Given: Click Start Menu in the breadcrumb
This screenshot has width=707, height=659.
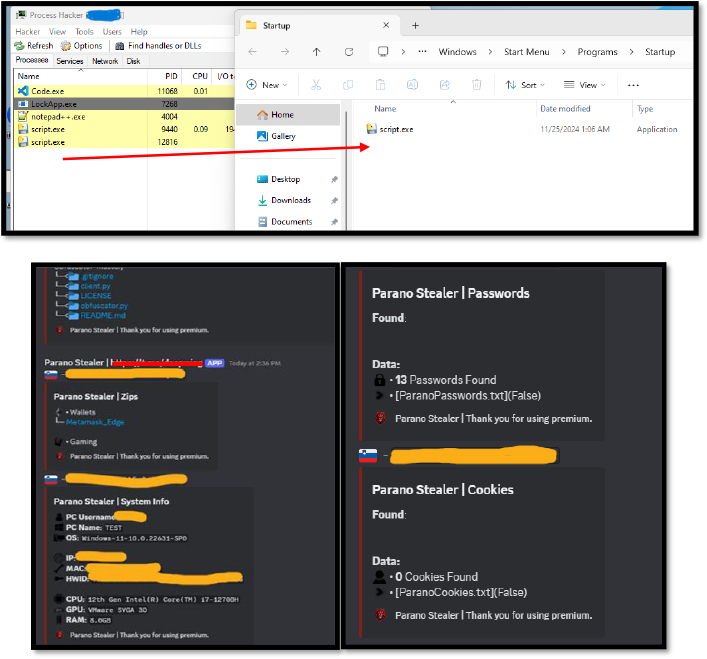Looking at the screenshot, I should 527,52.
